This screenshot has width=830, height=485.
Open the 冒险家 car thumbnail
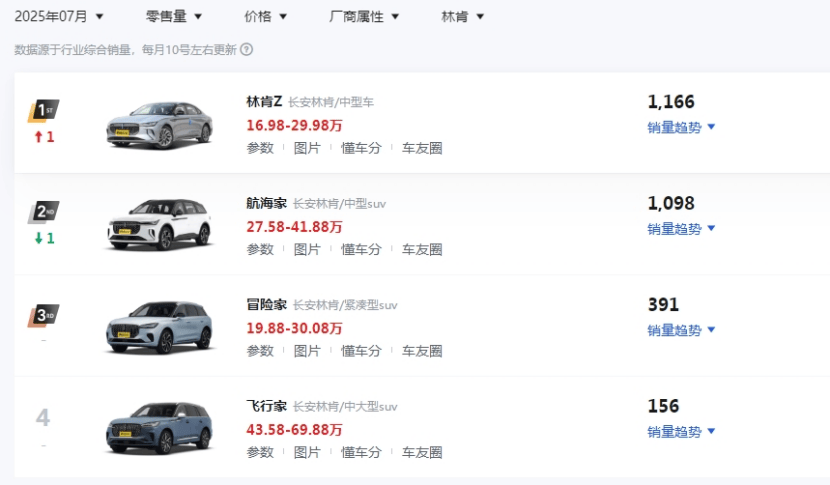(x=159, y=326)
